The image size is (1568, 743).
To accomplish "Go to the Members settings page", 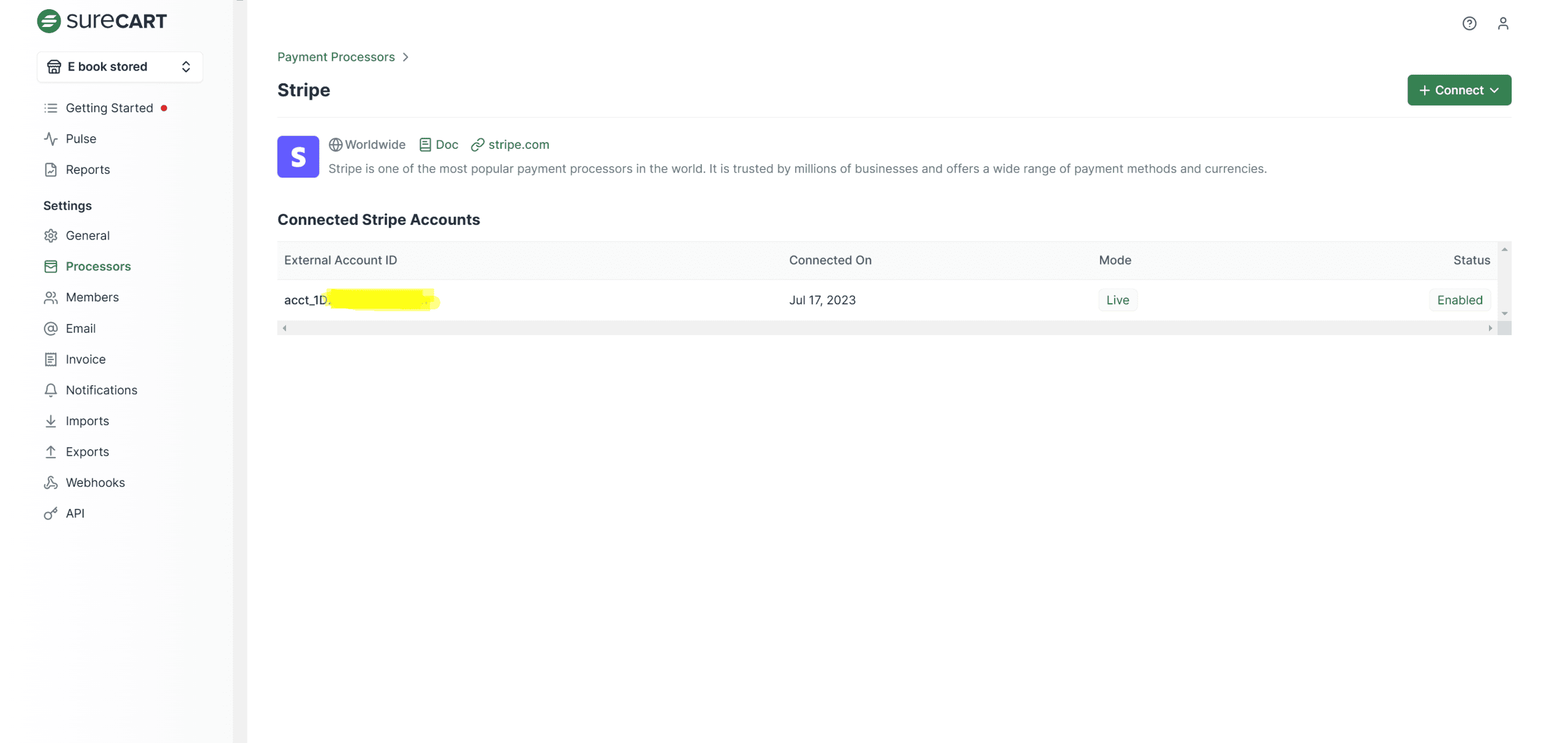I will click(92, 298).
